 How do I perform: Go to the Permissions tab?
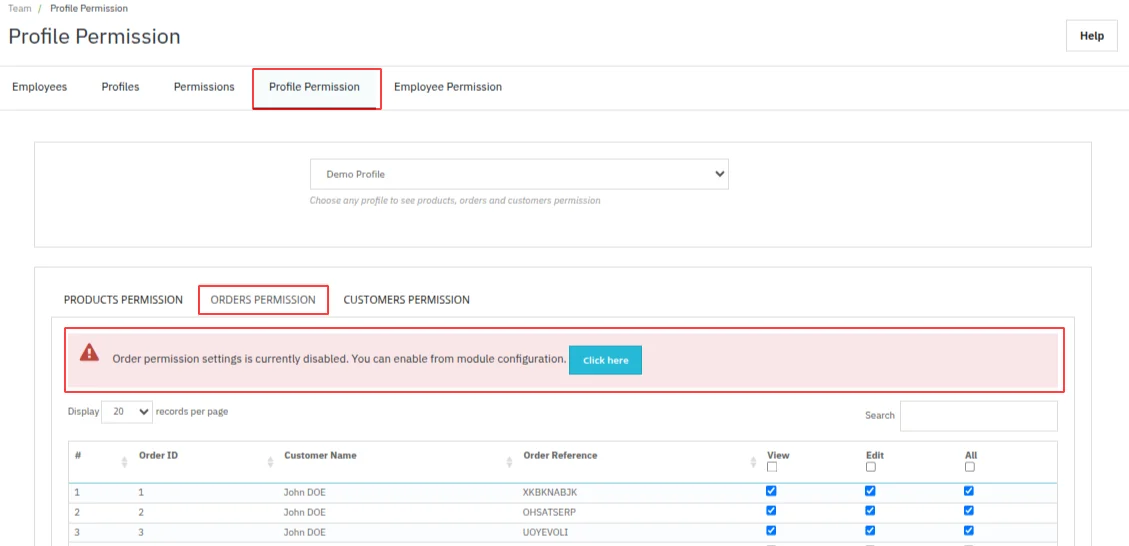coord(204,87)
